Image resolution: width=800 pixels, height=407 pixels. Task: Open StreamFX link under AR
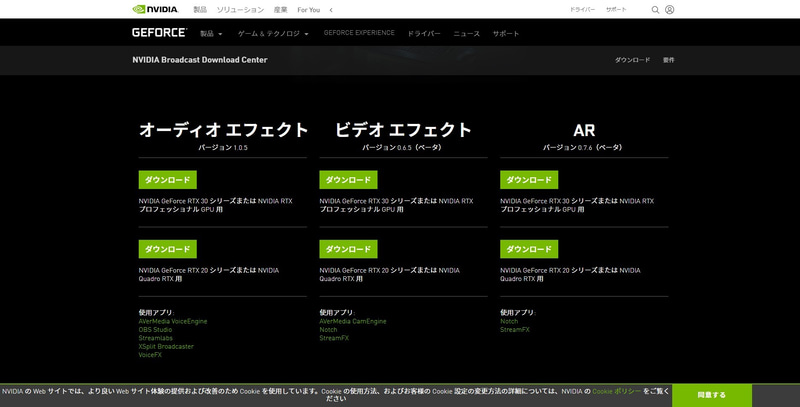click(515, 329)
